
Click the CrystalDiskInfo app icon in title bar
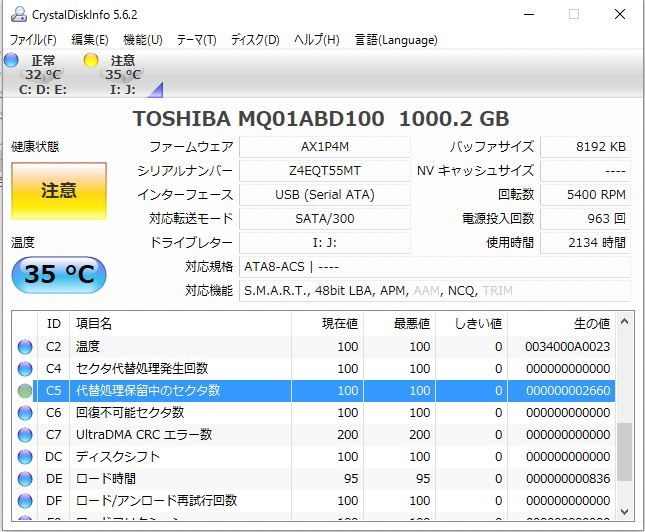(x=19, y=15)
